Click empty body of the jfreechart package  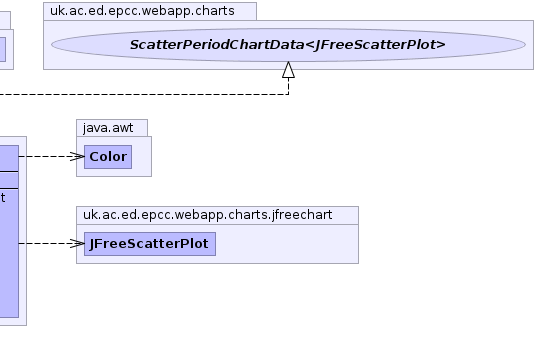tap(286, 244)
